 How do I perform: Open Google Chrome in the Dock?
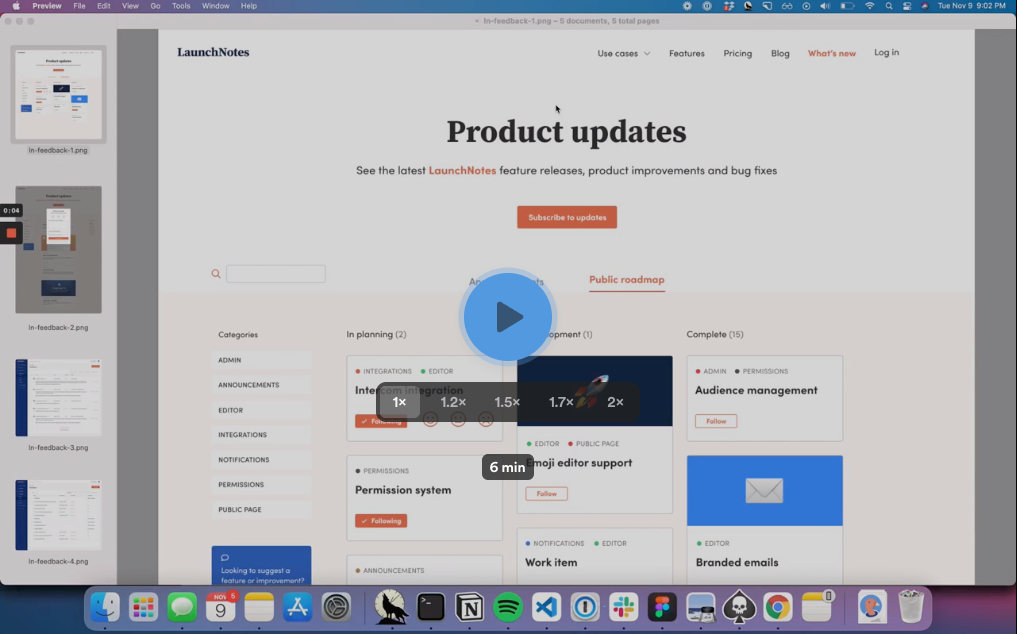point(778,608)
